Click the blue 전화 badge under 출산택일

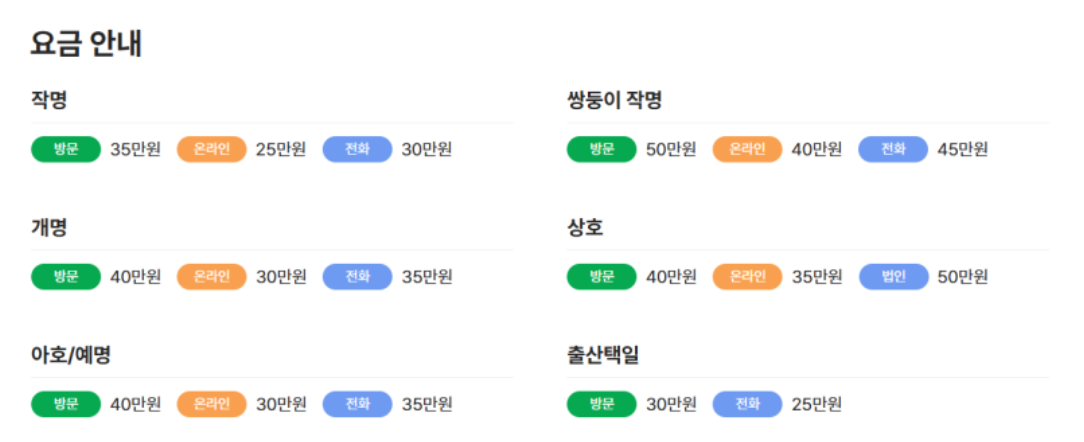pos(747,404)
